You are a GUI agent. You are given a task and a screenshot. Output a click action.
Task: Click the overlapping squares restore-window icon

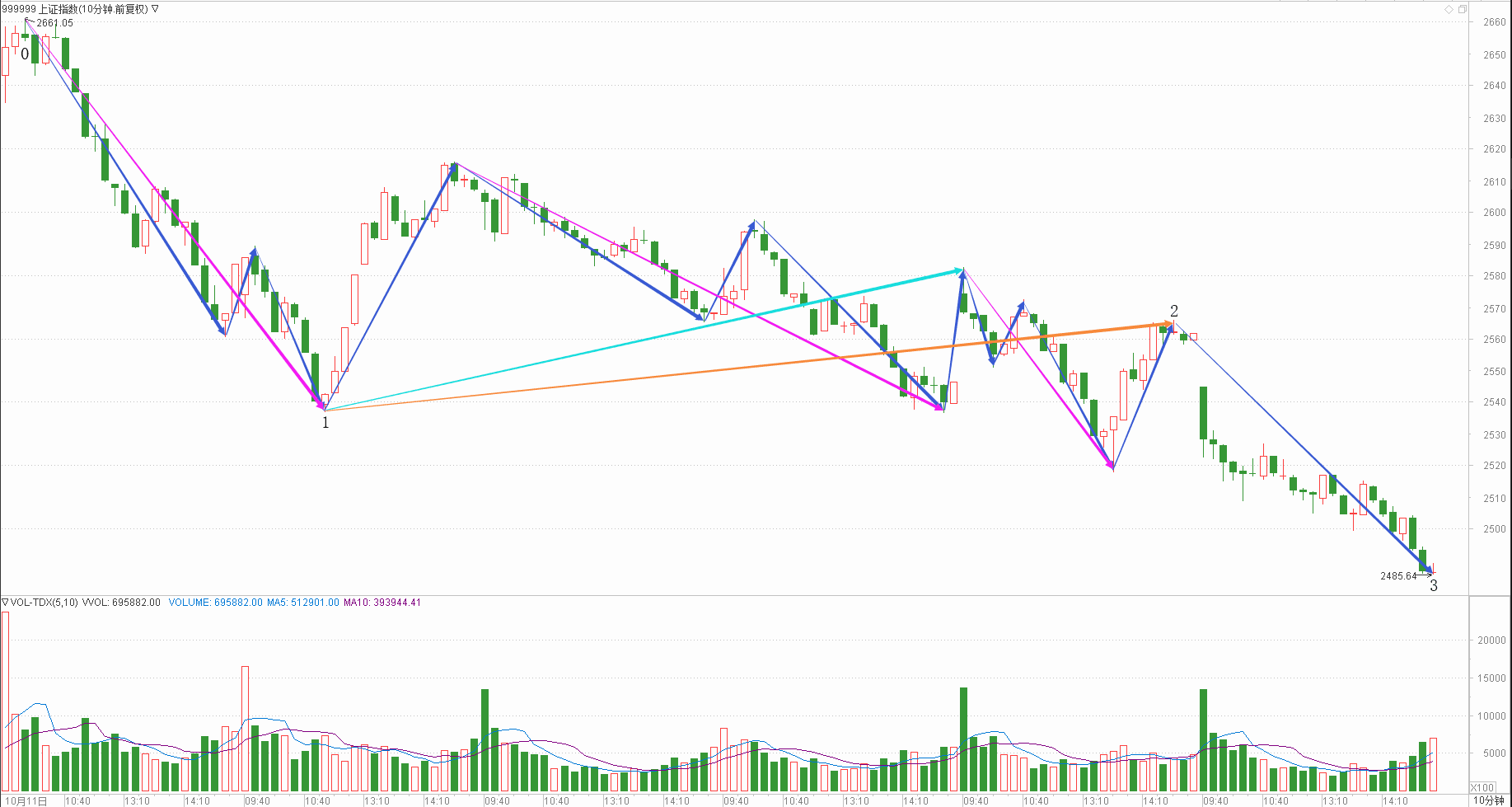(x=1463, y=9)
